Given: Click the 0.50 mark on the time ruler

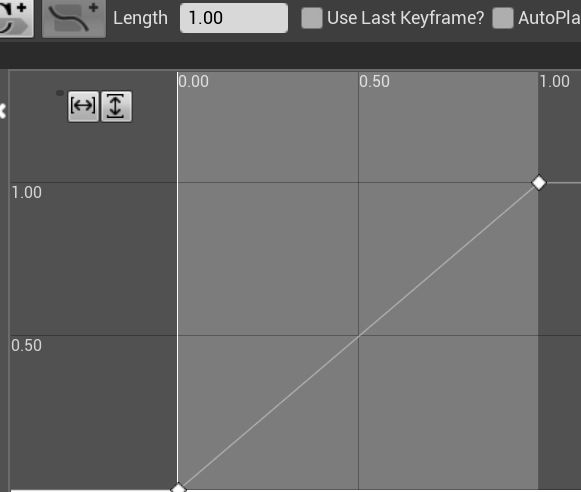Looking at the screenshot, I should [374, 82].
